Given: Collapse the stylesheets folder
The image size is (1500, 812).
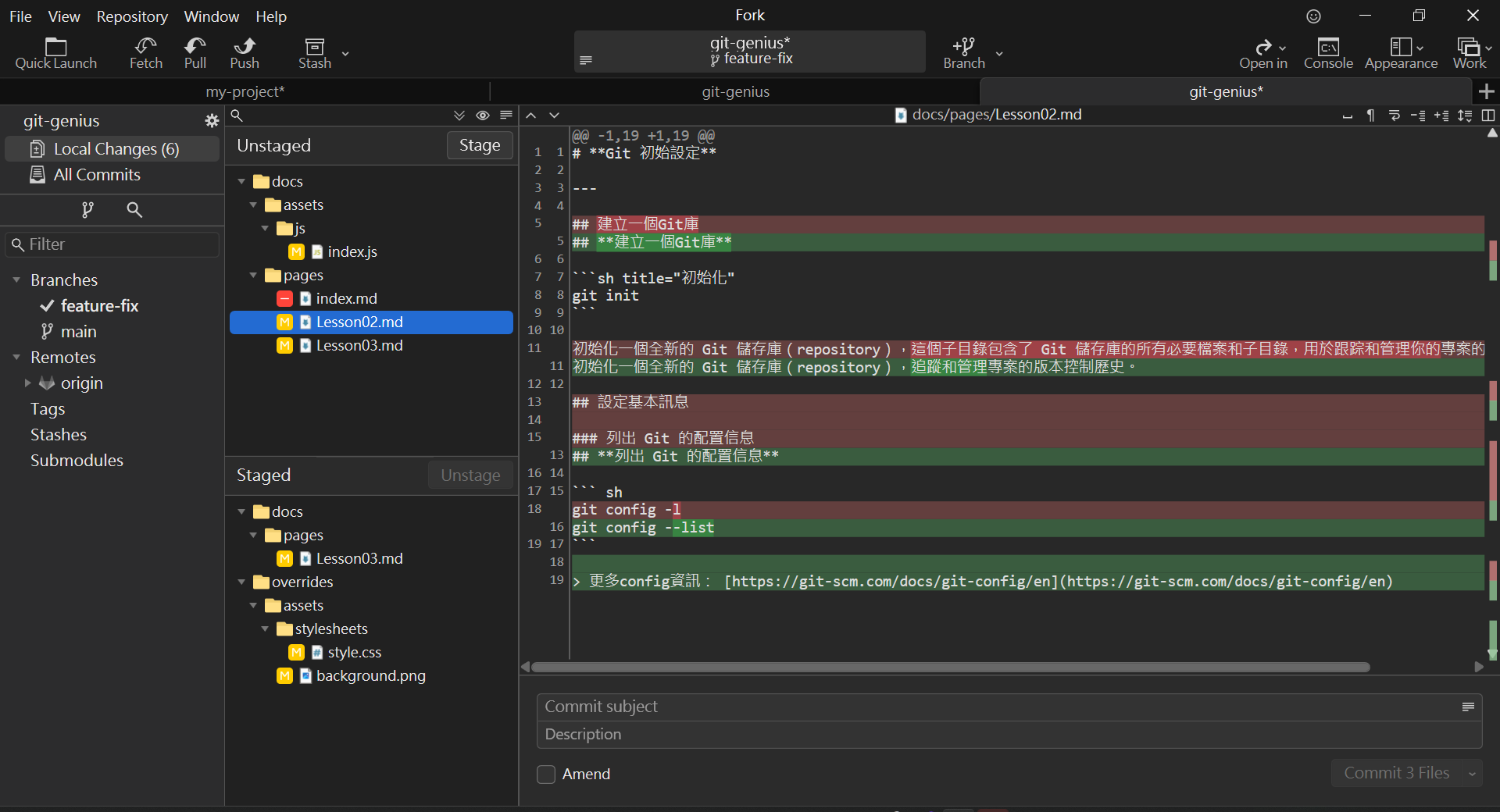Looking at the screenshot, I should [265, 629].
